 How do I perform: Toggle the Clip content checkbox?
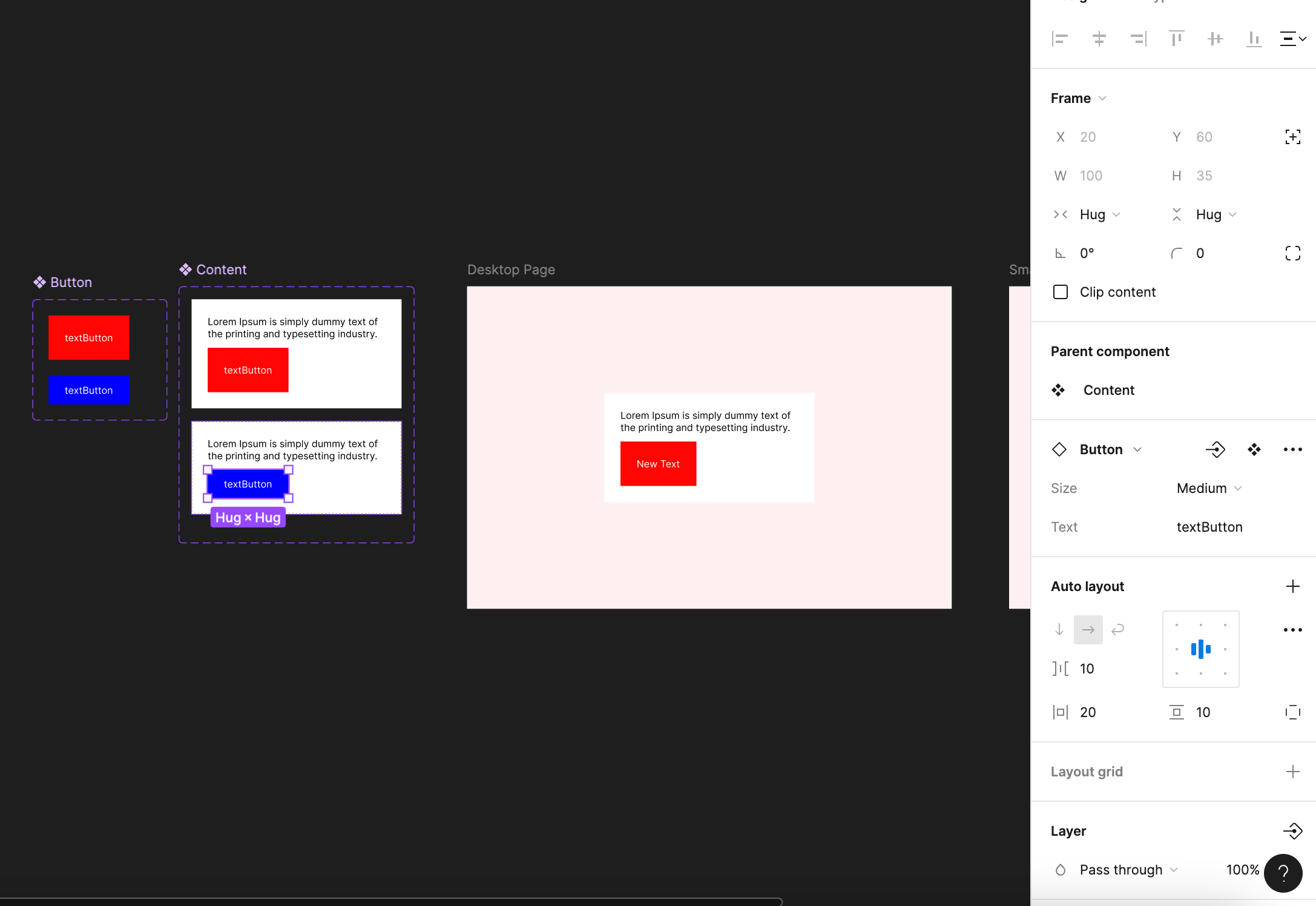(x=1060, y=292)
